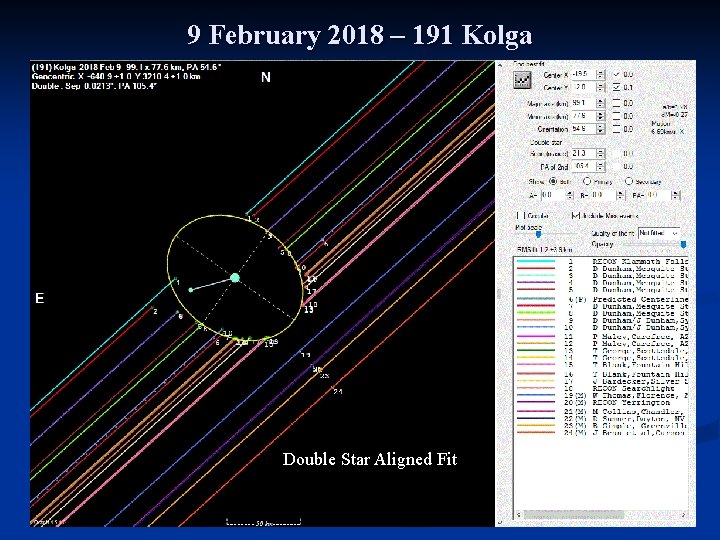
Task: Click the PA- field stepper arrows
Action: click(x=675, y=195)
